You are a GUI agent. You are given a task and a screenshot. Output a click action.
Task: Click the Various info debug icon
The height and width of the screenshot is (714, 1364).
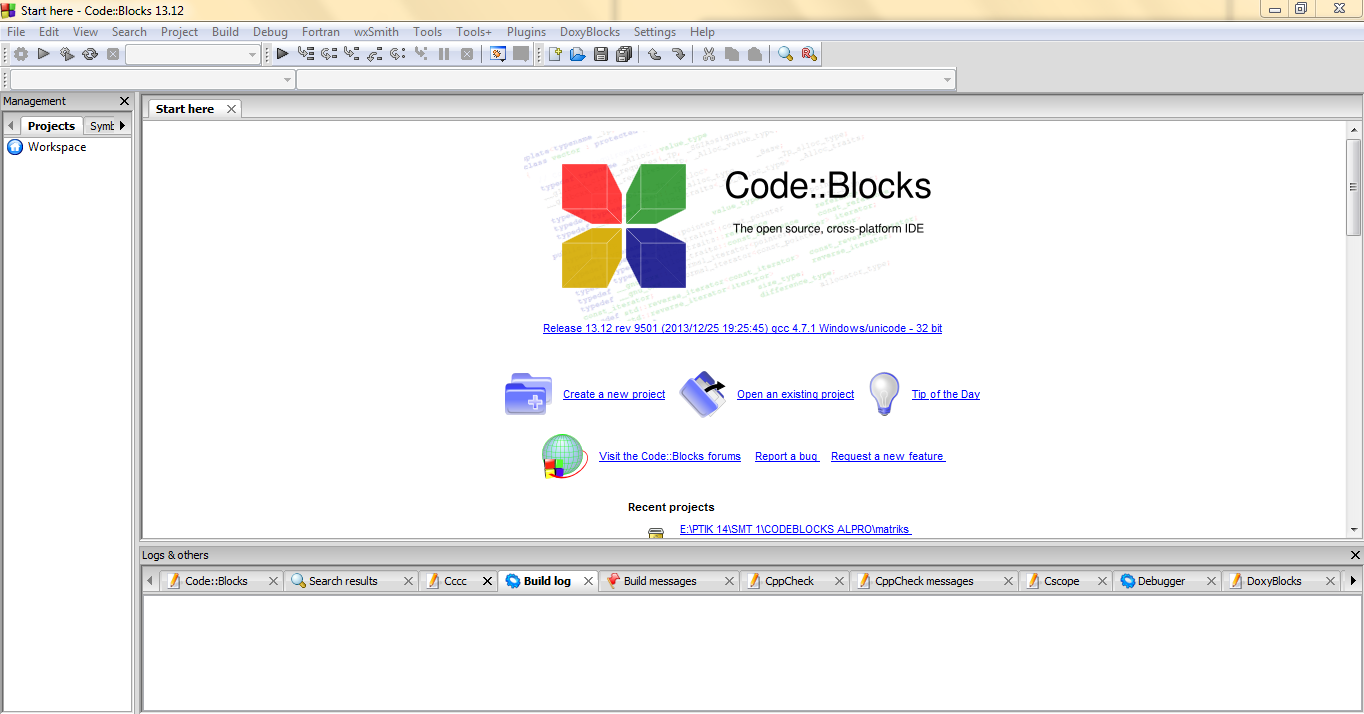[x=521, y=54]
